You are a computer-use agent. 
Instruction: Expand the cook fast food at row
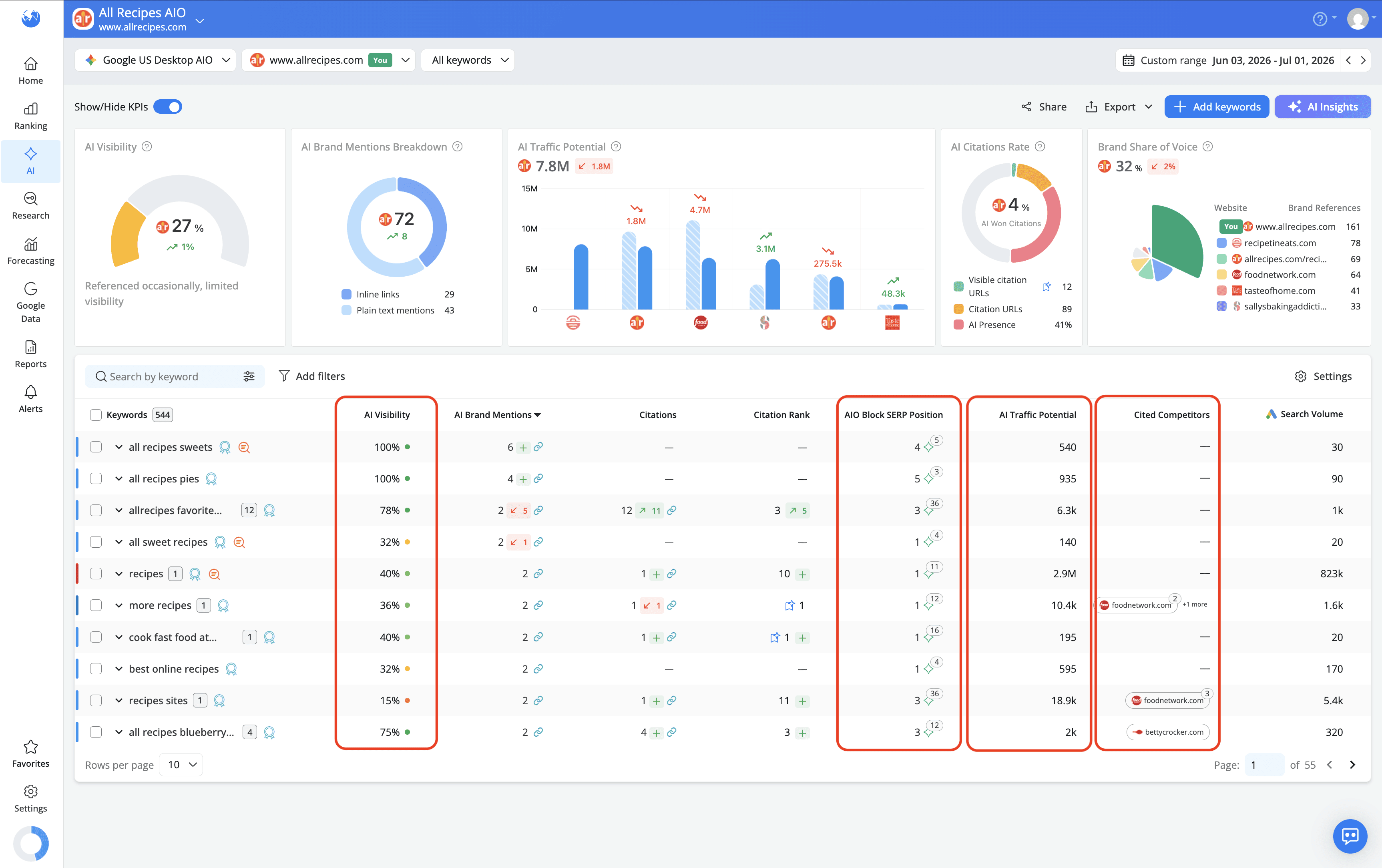pyautogui.click(x=118, y=637)
